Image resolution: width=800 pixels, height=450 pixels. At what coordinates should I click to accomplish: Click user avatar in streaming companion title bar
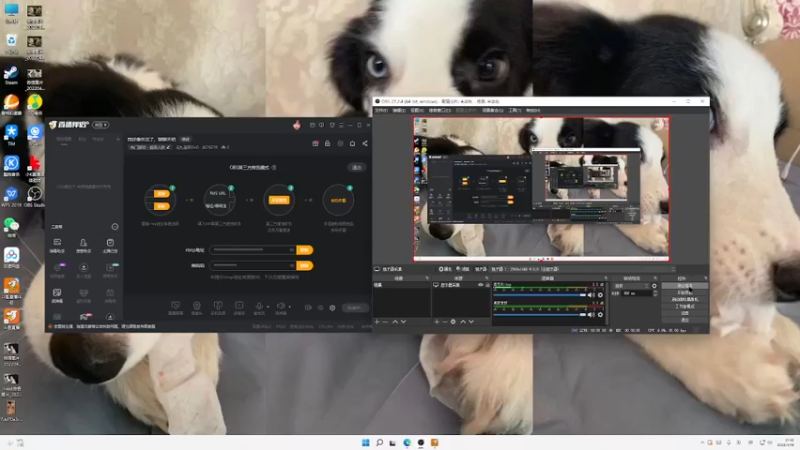pos(296,125)
